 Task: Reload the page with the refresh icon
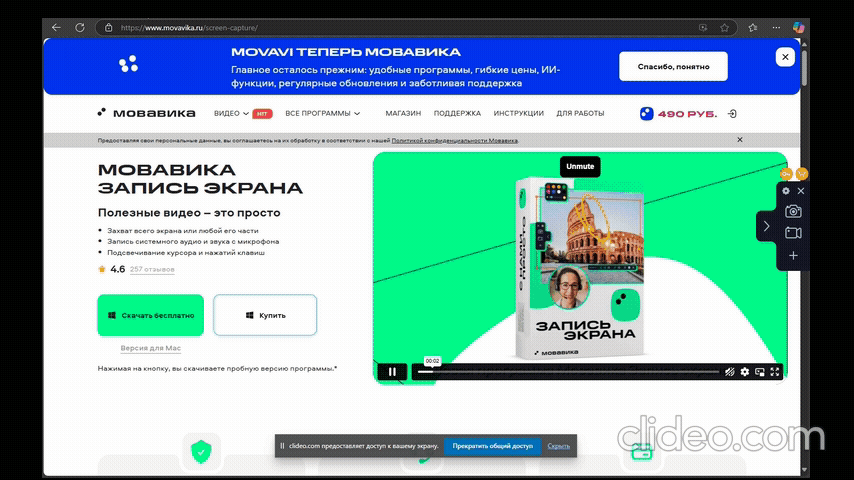(x=80, y=27)
